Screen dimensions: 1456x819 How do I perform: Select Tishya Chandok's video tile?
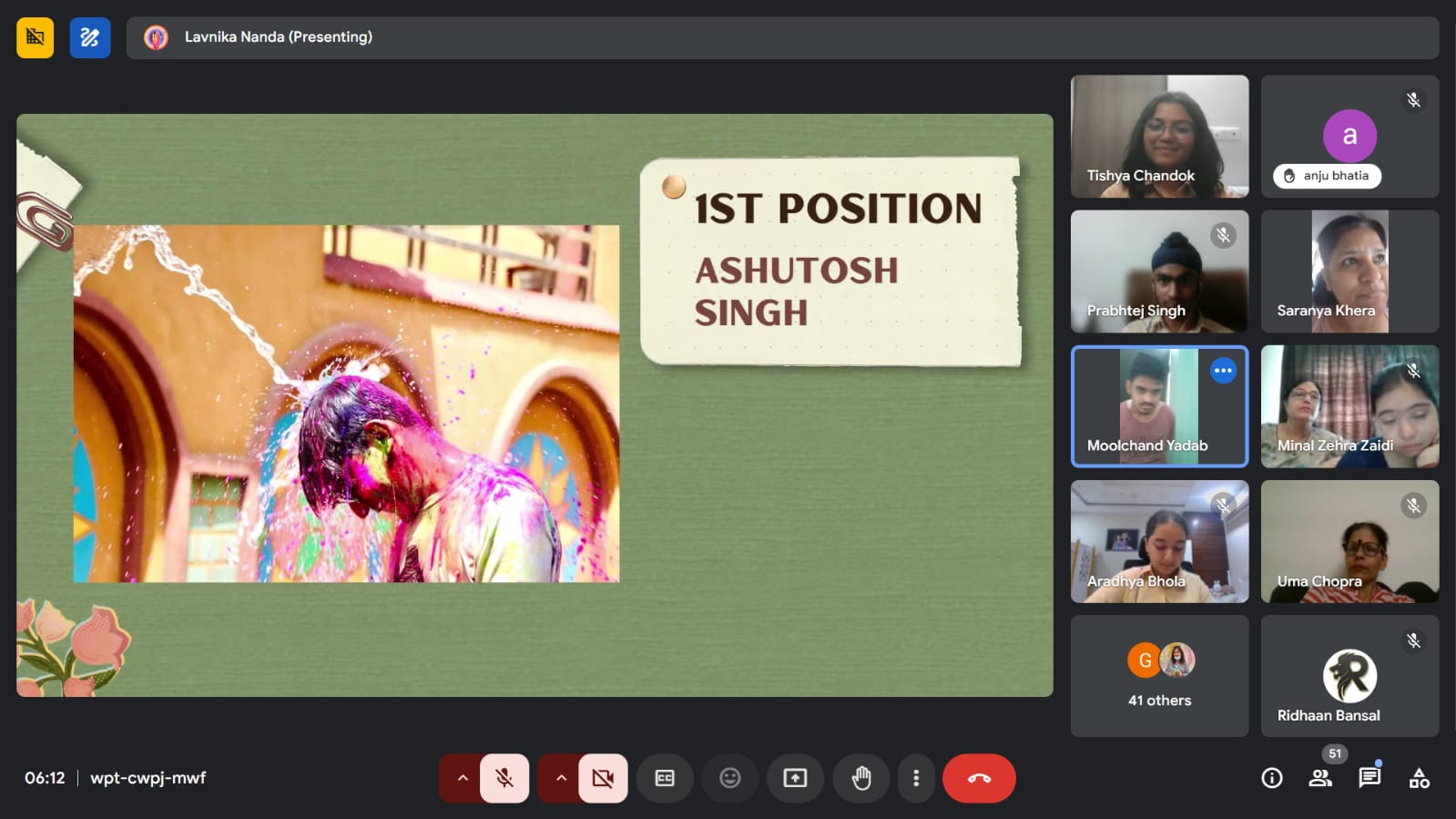(x=1159, y=136)
